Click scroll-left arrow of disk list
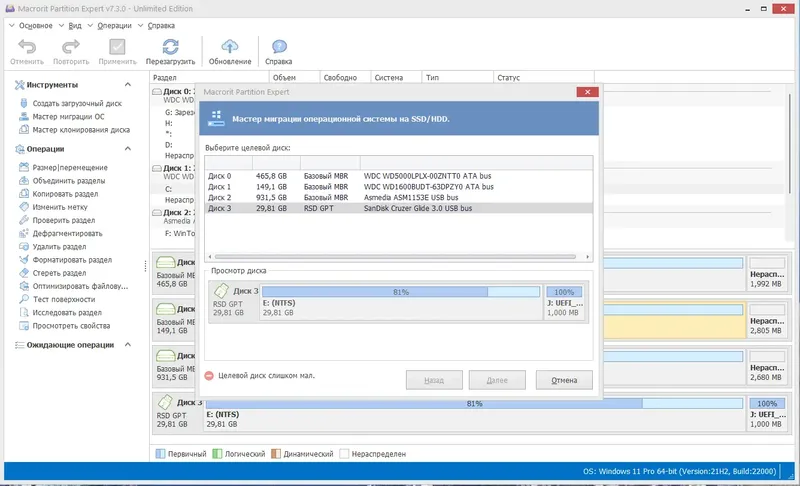This screenshot has width=800, height=486. click(x=209, y=257)
